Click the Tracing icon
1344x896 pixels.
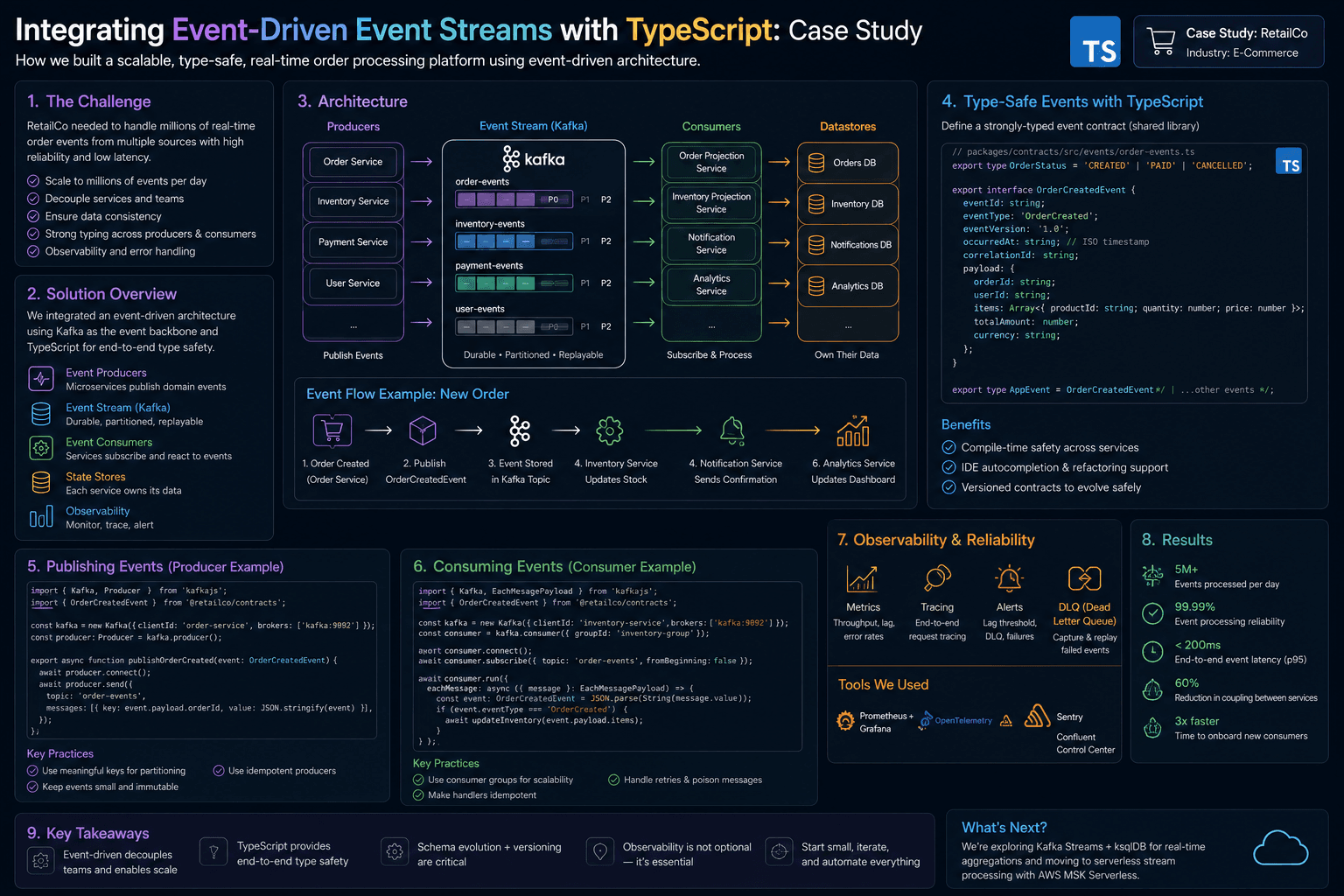937,578
